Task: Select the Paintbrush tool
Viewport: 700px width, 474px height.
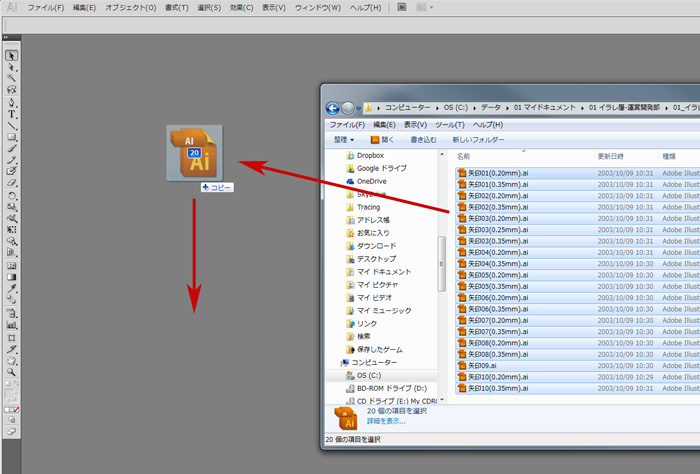Action: pos(12,149)
